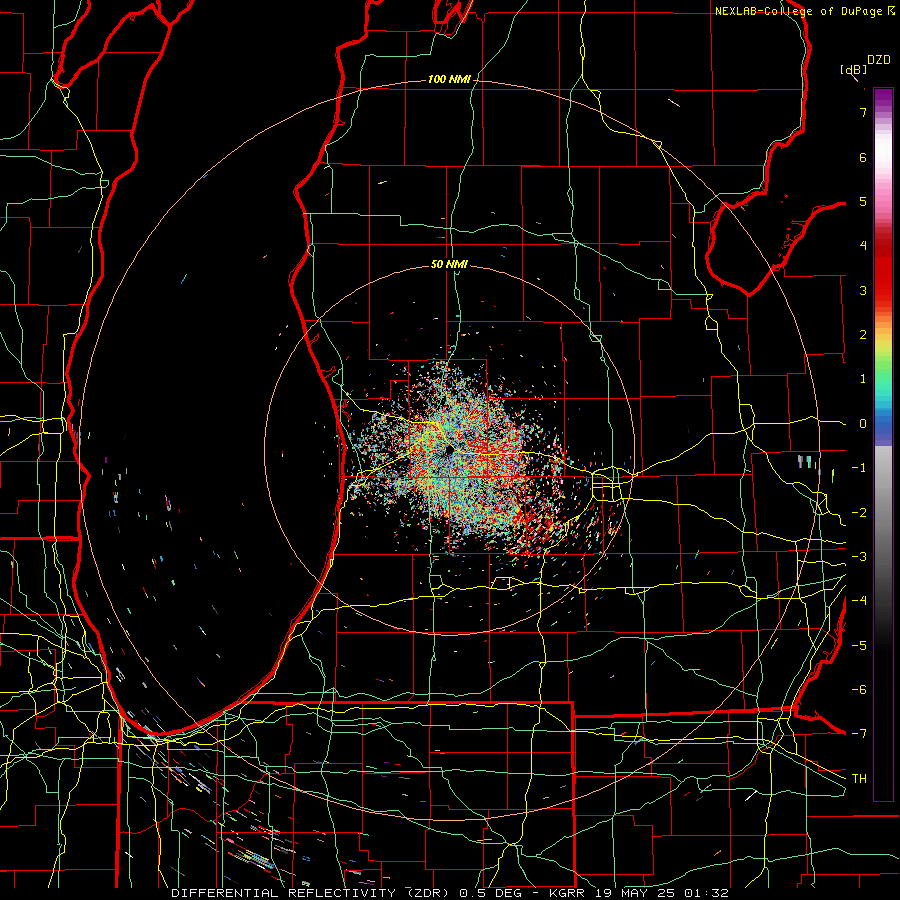Click the 1 value on the color scale

tap(863, 379)
